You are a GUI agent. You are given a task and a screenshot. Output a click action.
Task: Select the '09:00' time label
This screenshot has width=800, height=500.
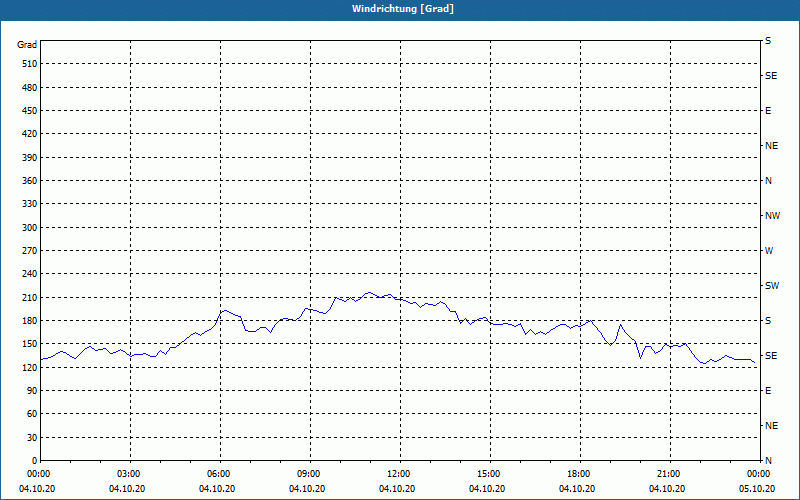(x=309, y=473)
